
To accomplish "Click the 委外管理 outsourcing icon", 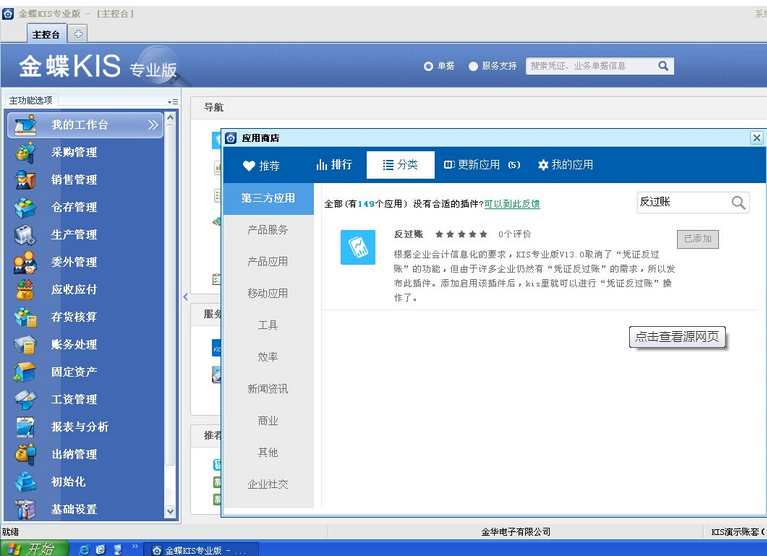I will [25, 262].
